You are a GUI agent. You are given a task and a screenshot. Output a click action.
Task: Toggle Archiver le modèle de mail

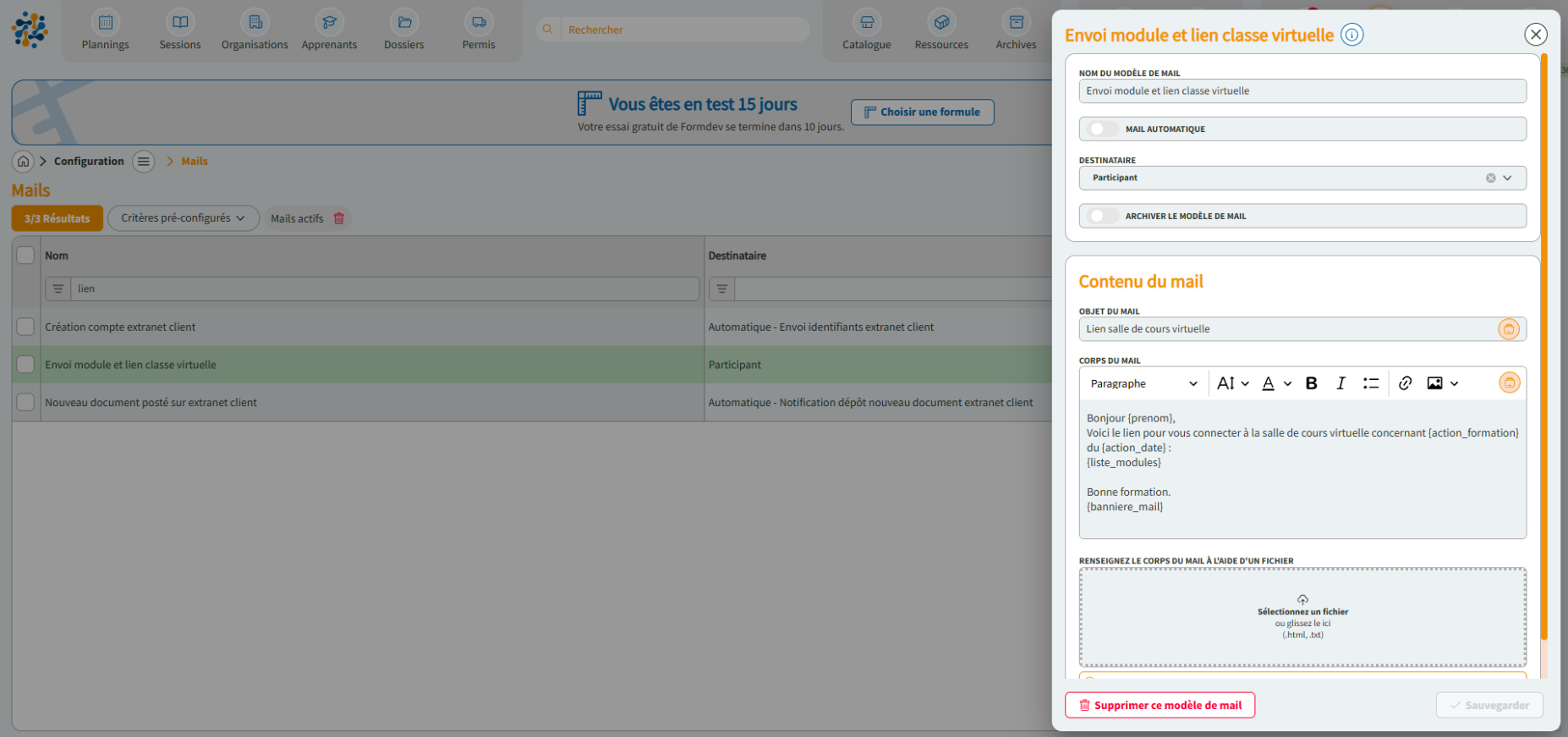coord(1103,216)
